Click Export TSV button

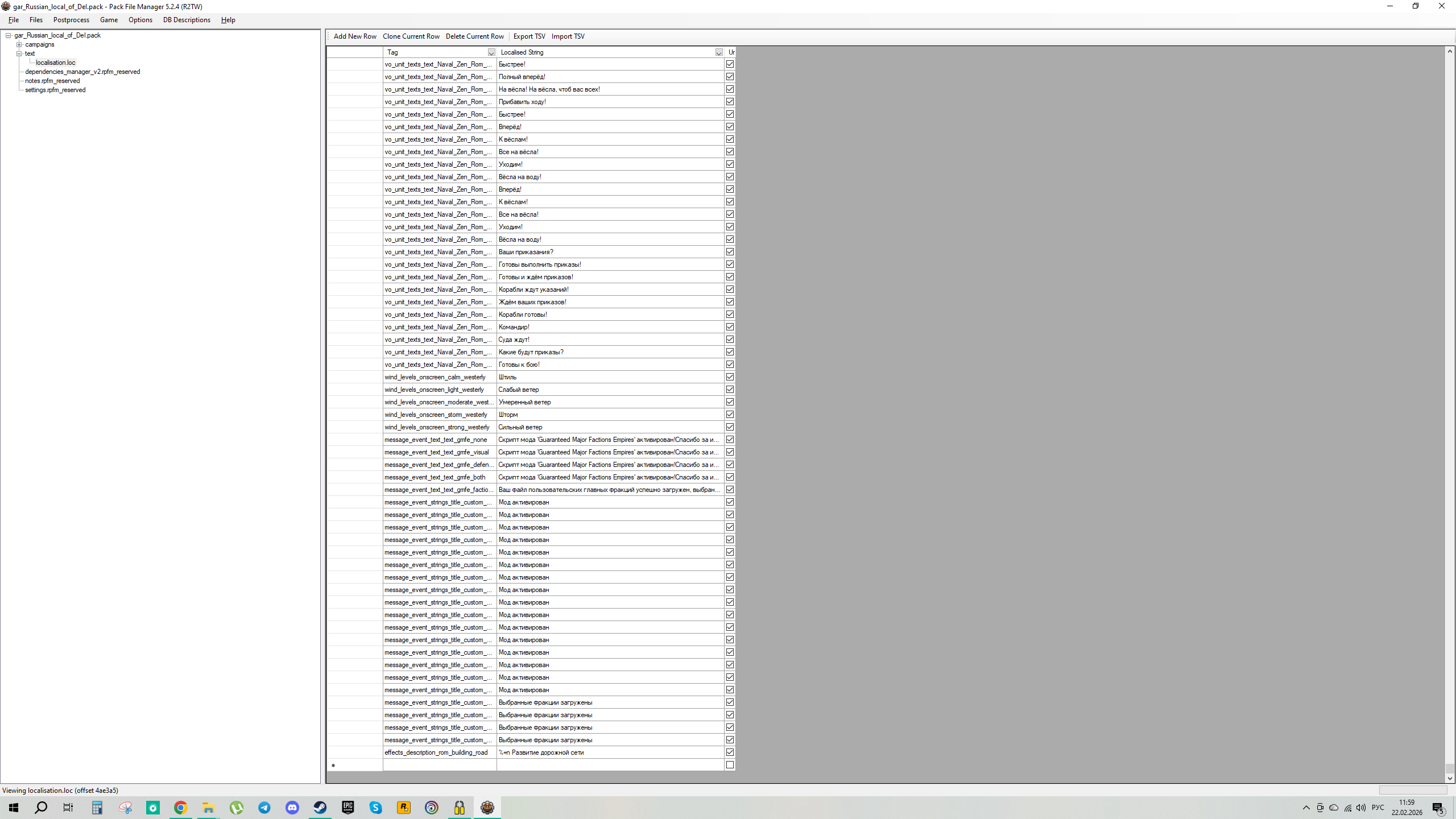(x=529, y=36)
